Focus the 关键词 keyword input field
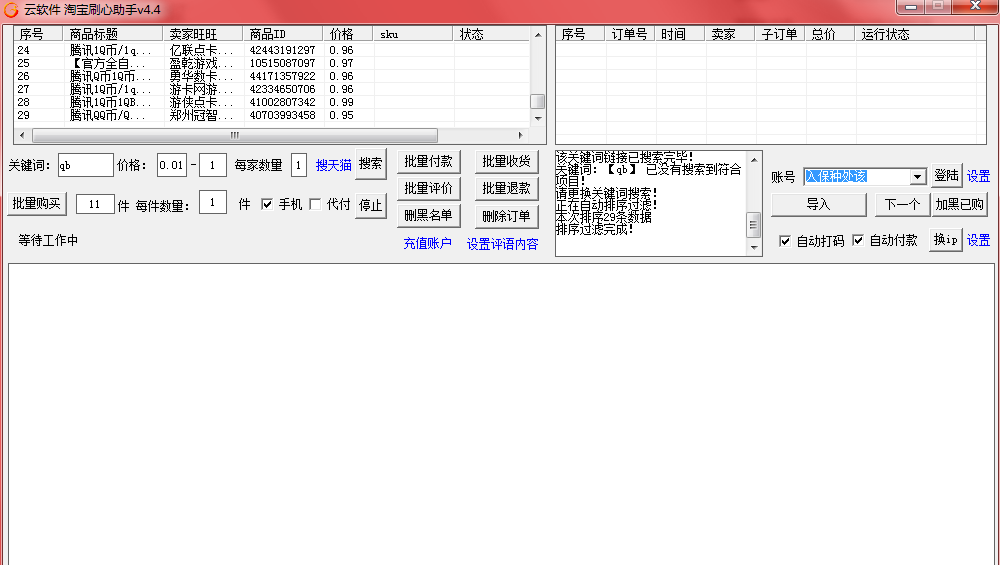Image resolution: width=1000 pixels, height=565 pixels. tap(85, 165)
